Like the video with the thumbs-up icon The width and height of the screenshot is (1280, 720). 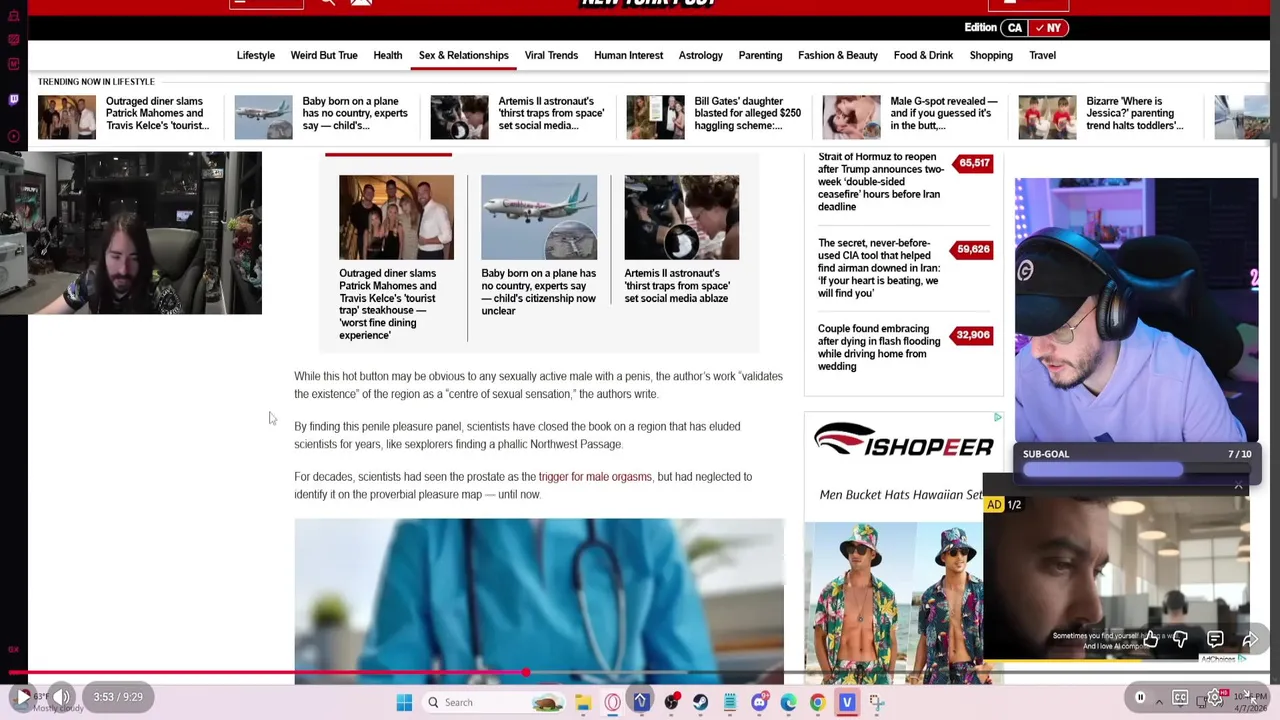tap(1151, 639)
